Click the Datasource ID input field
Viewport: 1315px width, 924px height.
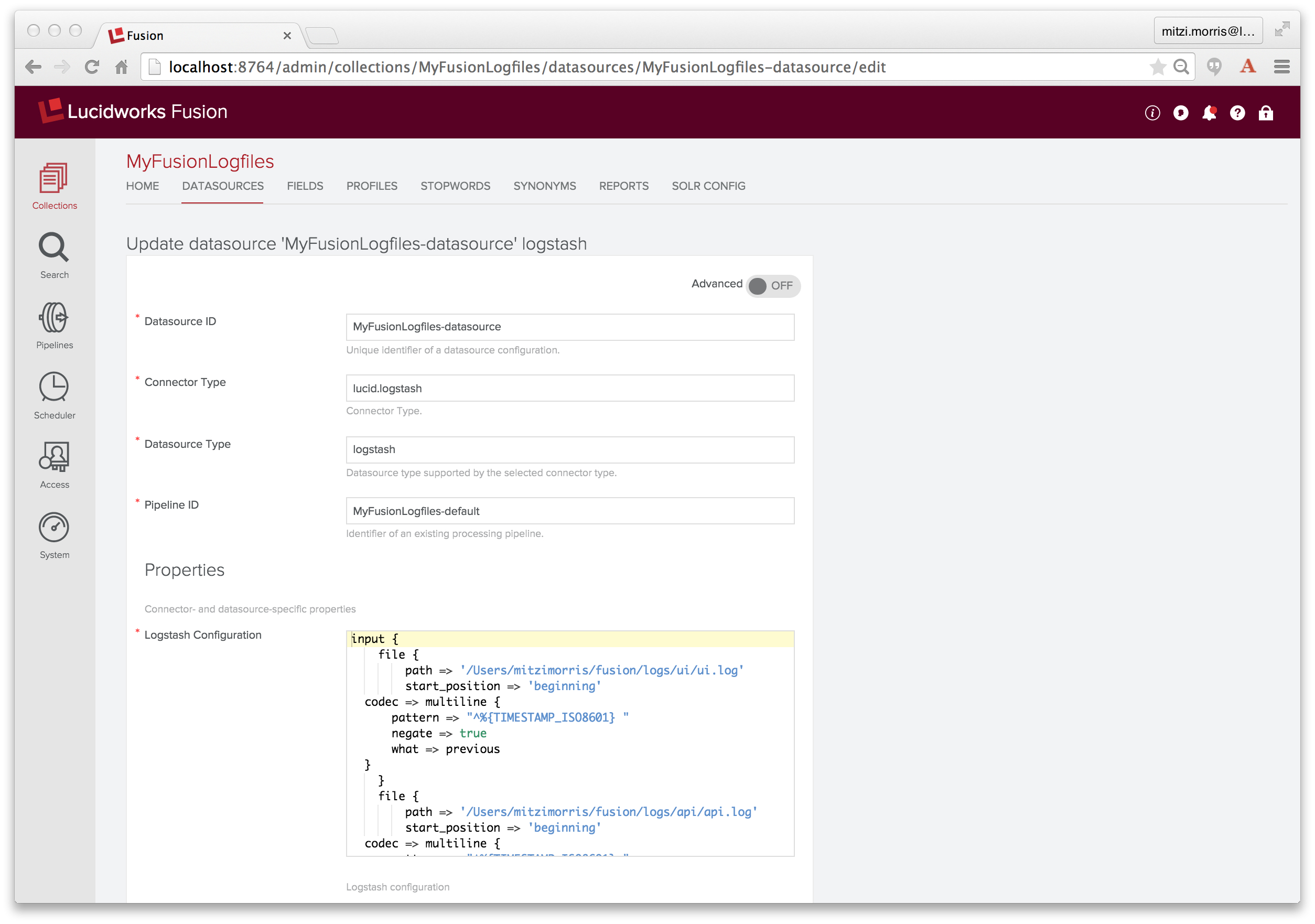570,327
